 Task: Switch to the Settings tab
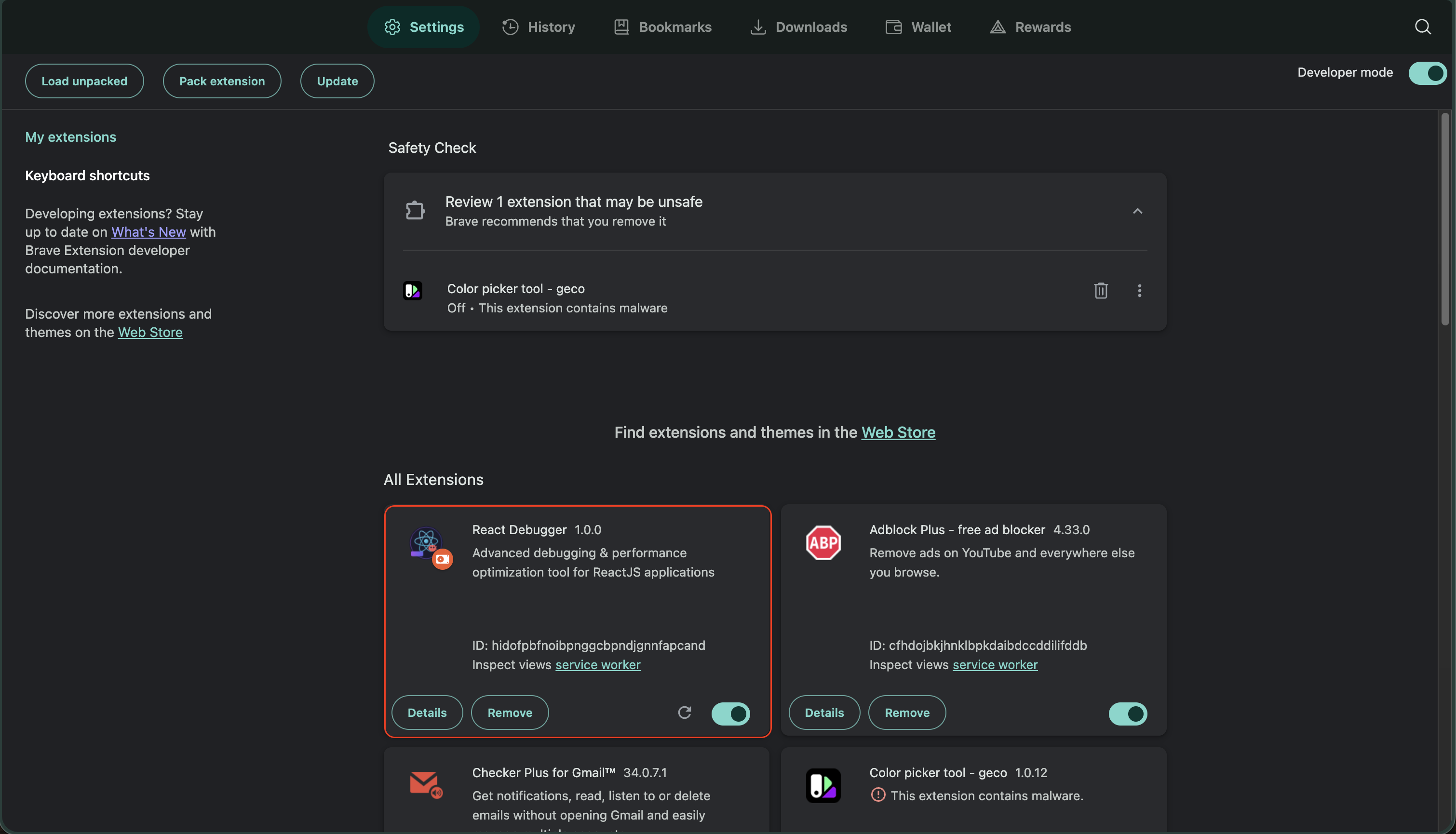pos(423,27)
